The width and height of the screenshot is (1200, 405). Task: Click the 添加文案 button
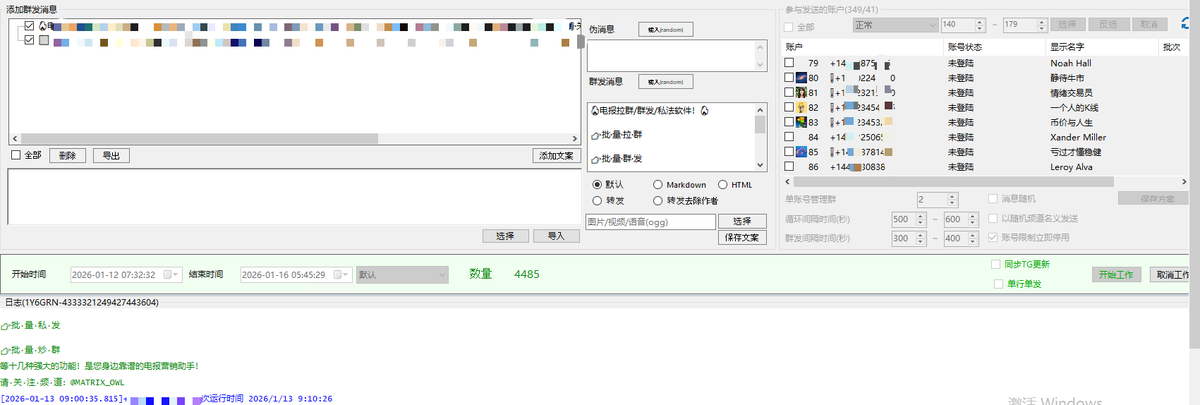[x=556, y=156]
